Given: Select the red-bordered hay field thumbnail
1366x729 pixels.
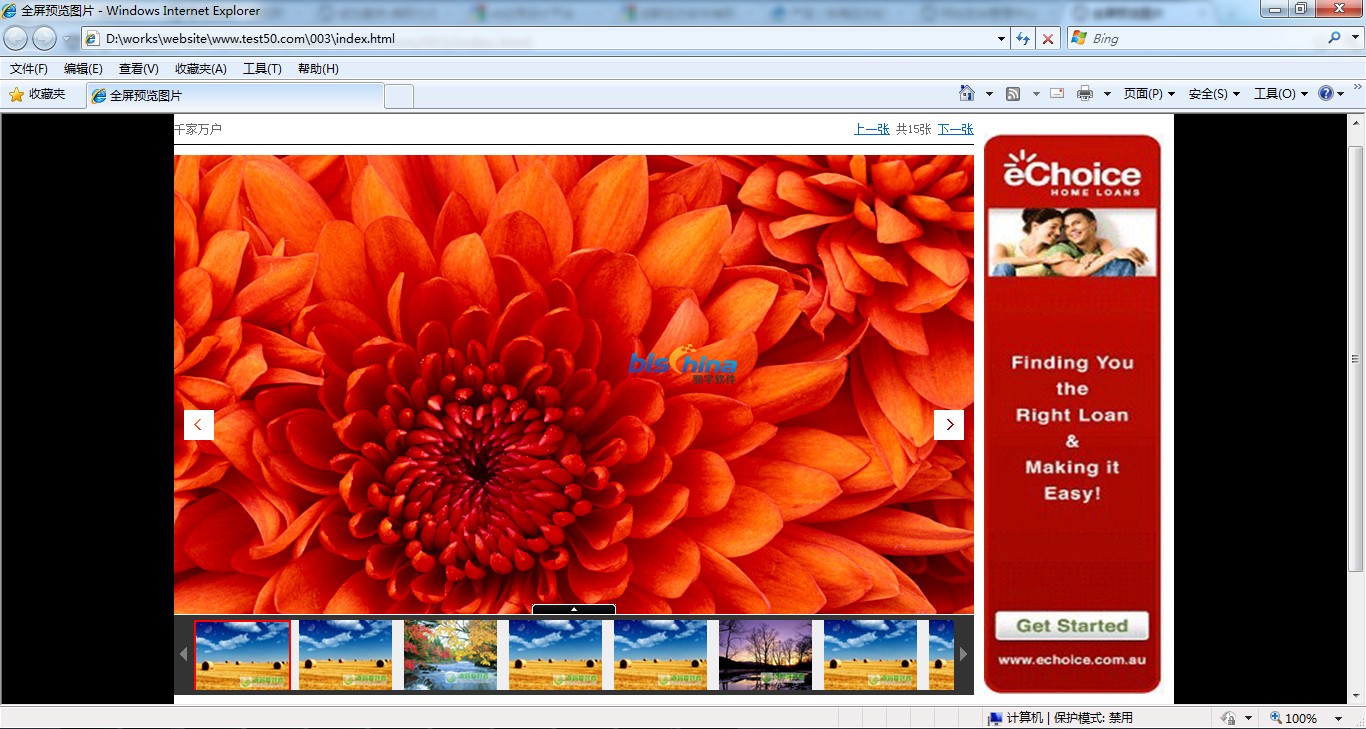Looking at the screenshot, I should (243, 655).
